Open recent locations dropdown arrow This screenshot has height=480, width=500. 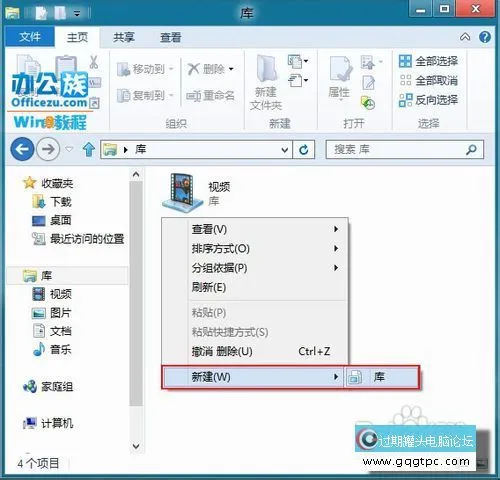pyautogui.click(x=70, y=149)
